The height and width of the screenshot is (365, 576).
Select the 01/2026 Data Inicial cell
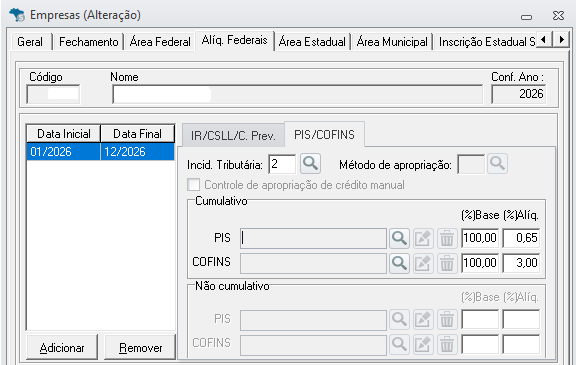click(x=64, y=152)
